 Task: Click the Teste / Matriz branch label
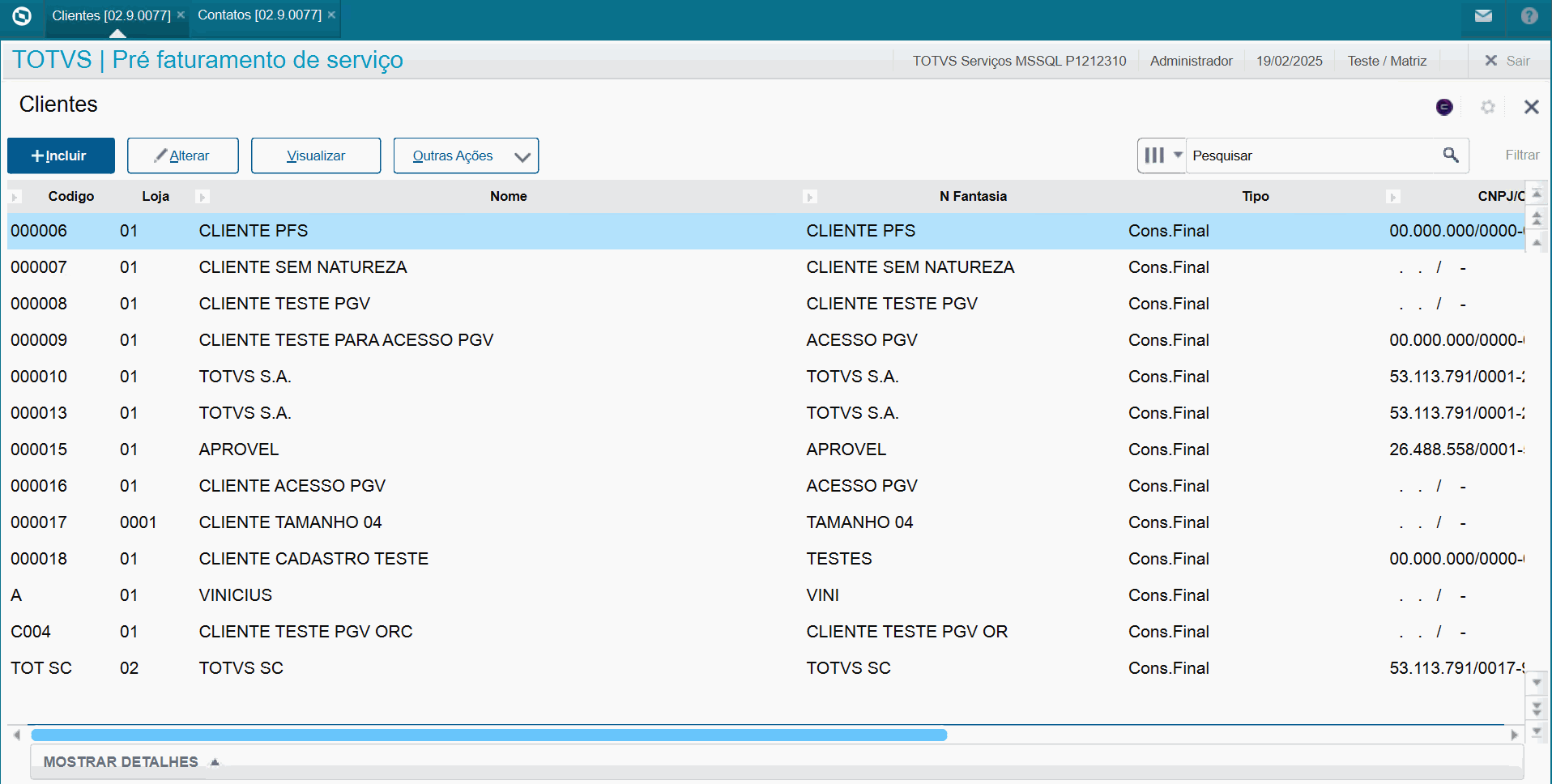[x=1387, y=61]
